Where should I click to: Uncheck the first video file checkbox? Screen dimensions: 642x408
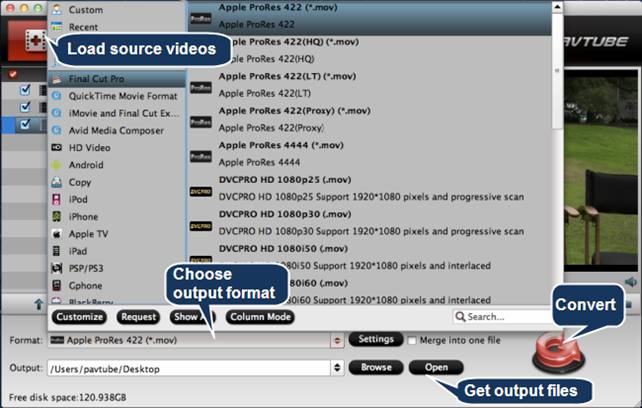tap(25, 89)
